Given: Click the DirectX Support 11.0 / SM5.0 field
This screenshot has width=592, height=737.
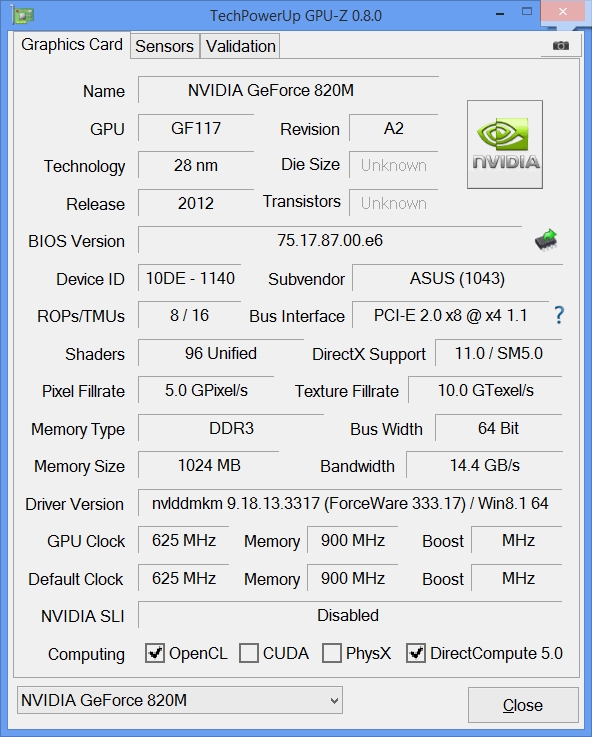Looking at the screenshot, I should point(499,353).
